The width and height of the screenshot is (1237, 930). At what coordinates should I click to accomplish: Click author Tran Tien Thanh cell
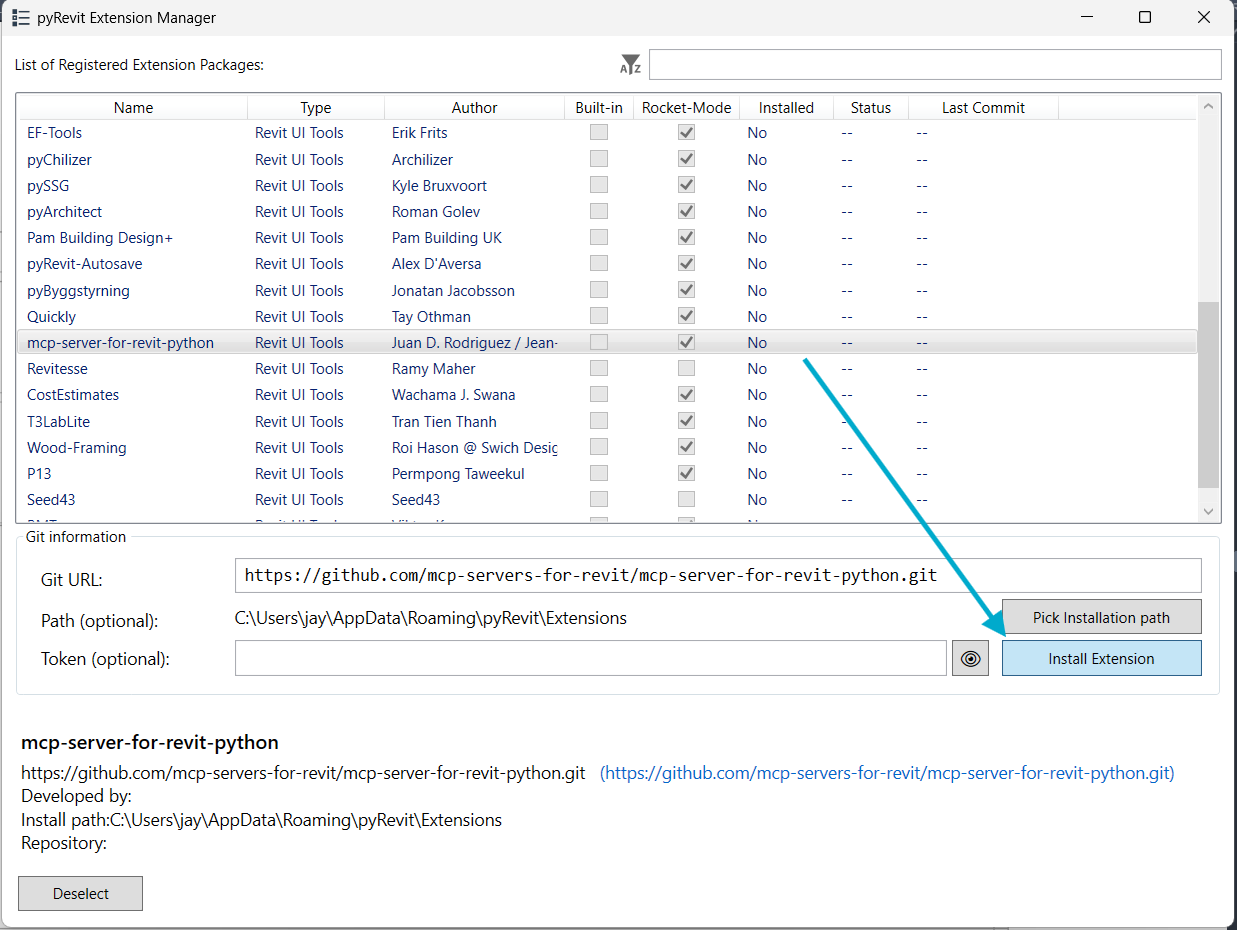tap(444, 421)
